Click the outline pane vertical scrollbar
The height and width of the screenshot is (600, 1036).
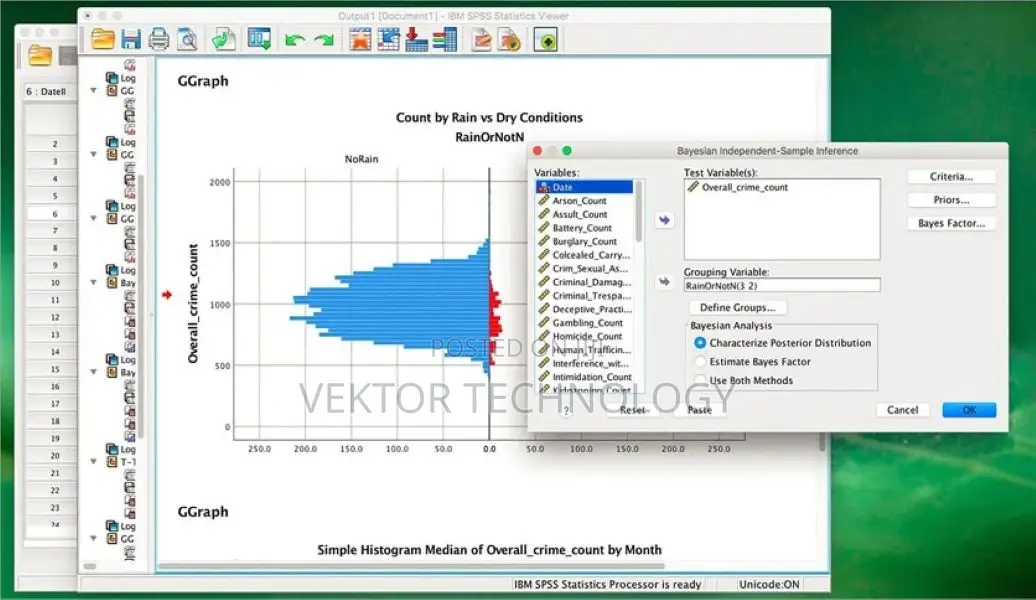(x=140, y=307)
